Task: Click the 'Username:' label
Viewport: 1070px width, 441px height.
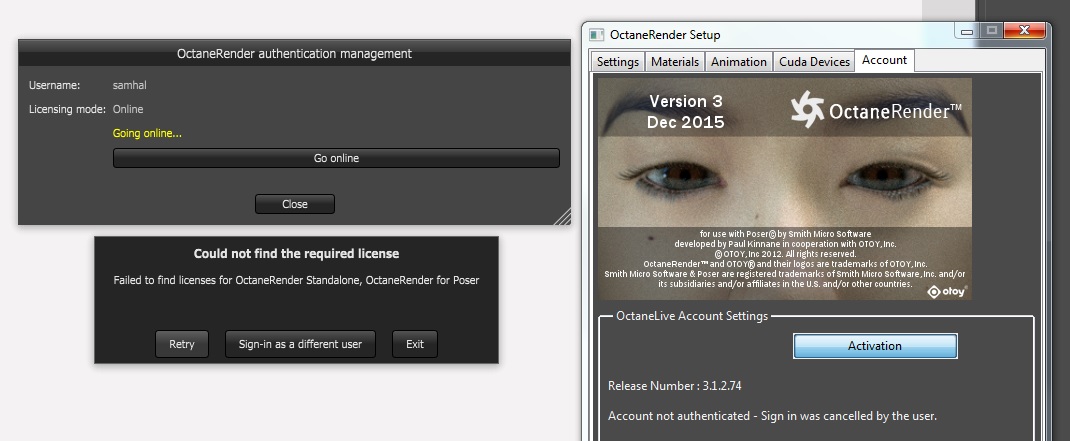Action: (x=55, y=85)
